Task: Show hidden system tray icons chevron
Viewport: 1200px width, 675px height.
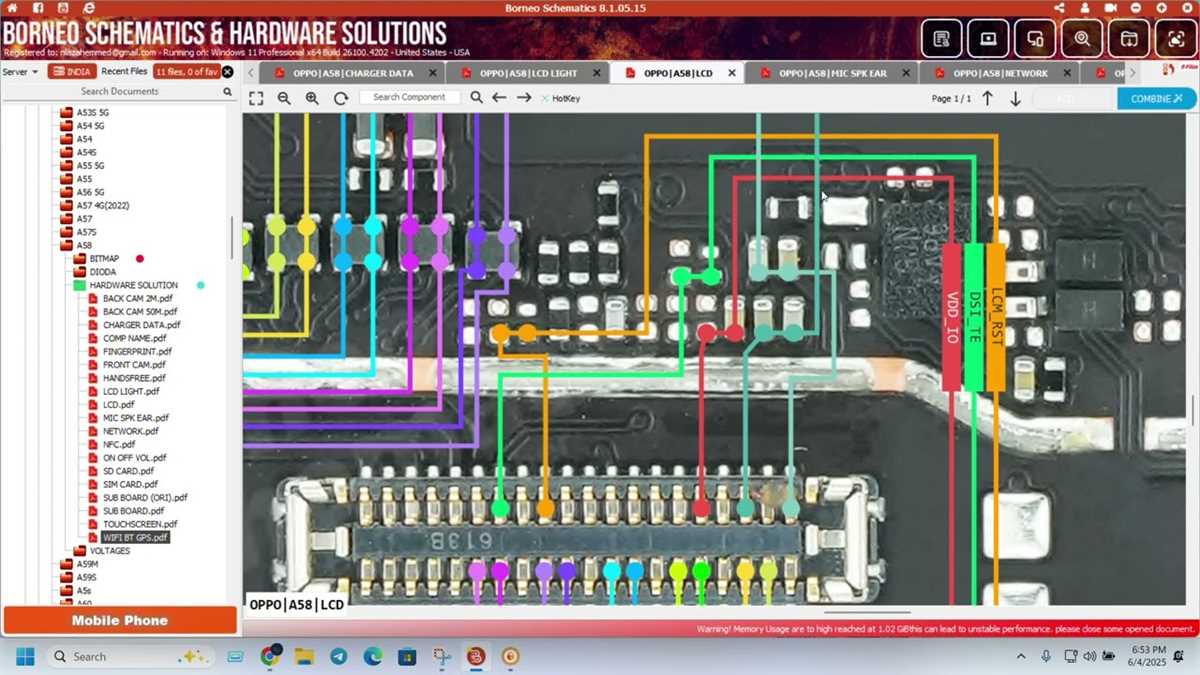Action: 1021,656
